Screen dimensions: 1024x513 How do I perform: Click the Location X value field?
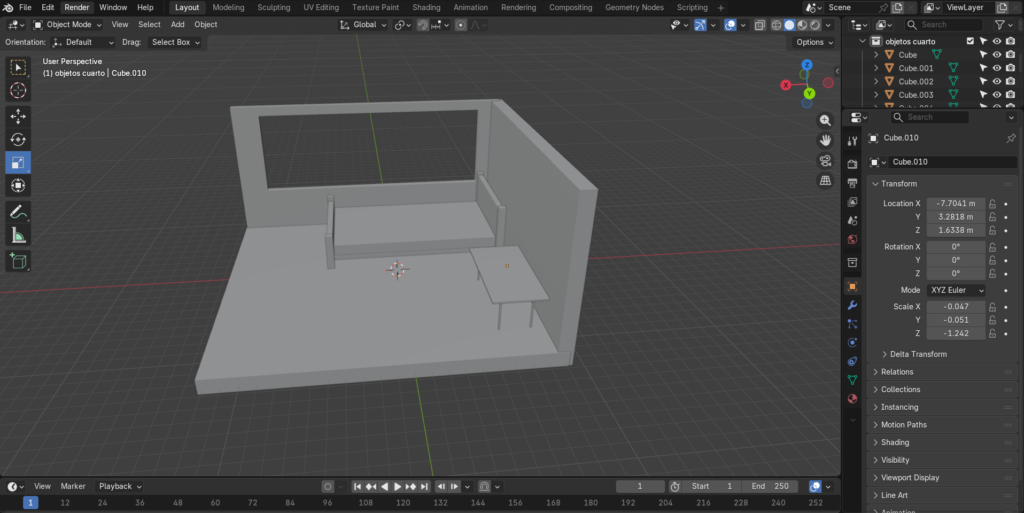(x=955, y=203)
